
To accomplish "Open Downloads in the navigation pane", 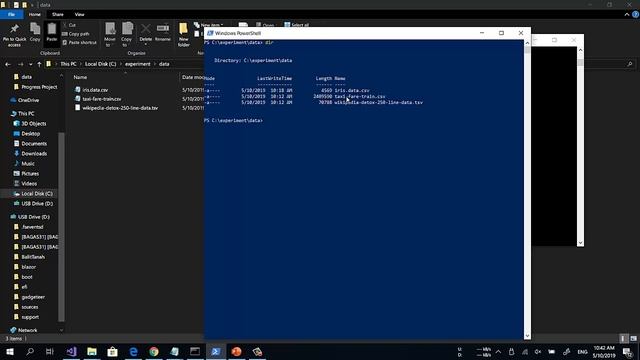I will [34, 153].
